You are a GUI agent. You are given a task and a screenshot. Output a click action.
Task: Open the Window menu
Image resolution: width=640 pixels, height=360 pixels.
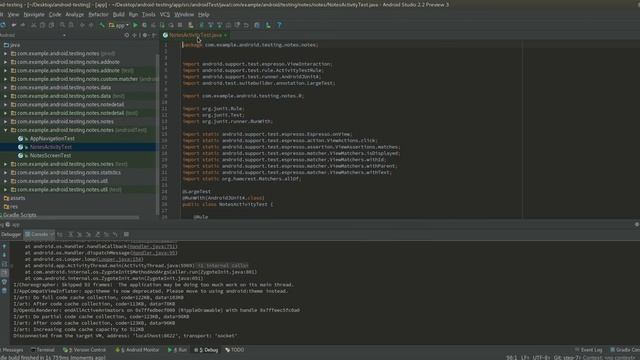pyautogui.click(x=184, y=15)
